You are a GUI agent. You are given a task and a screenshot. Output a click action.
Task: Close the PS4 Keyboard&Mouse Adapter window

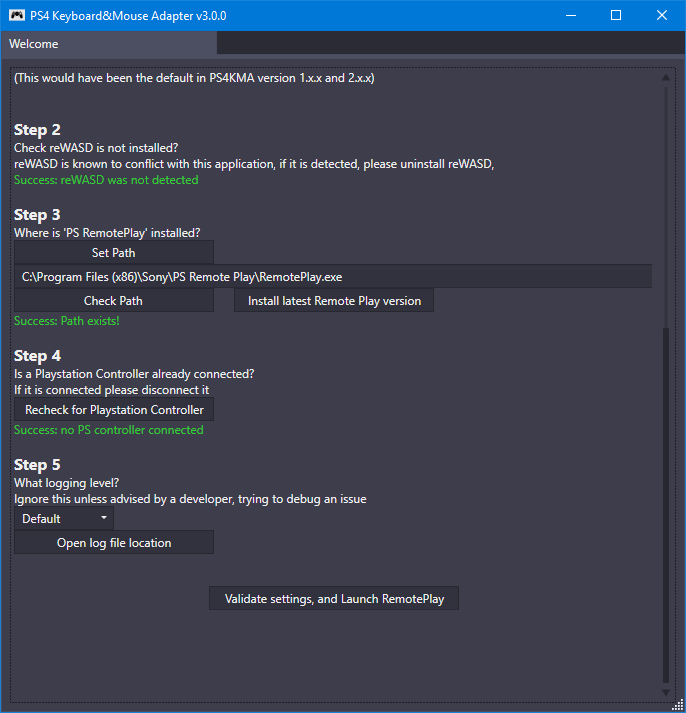click(662, 15)
